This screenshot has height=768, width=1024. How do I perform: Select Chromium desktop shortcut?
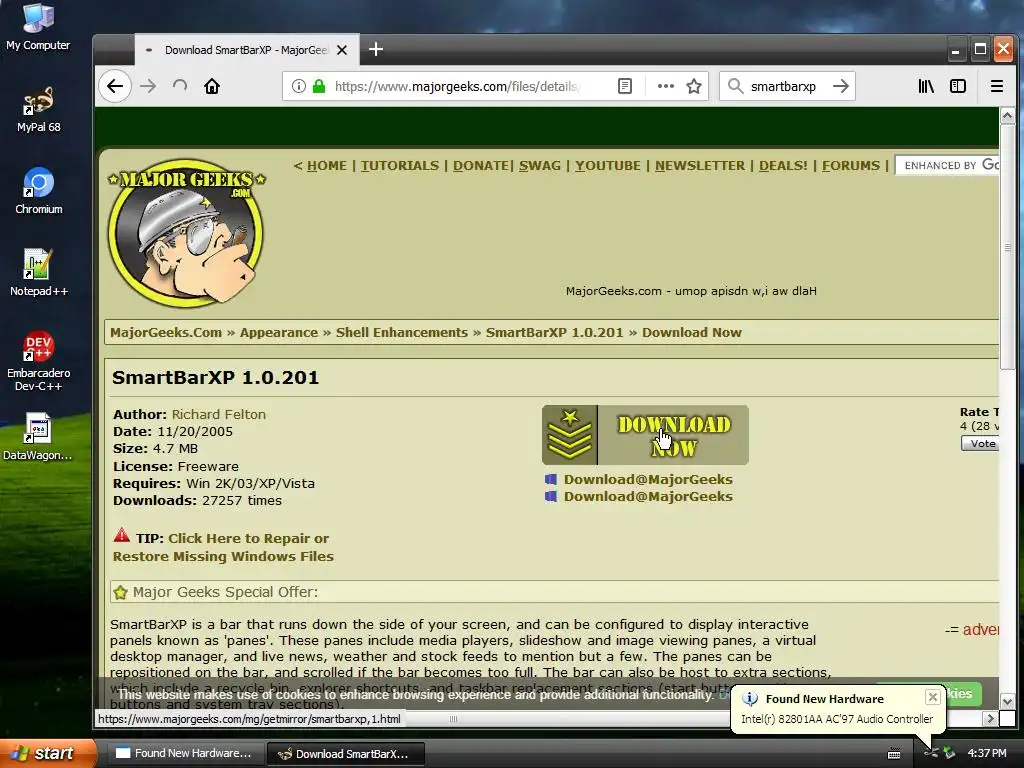point(38,191)
